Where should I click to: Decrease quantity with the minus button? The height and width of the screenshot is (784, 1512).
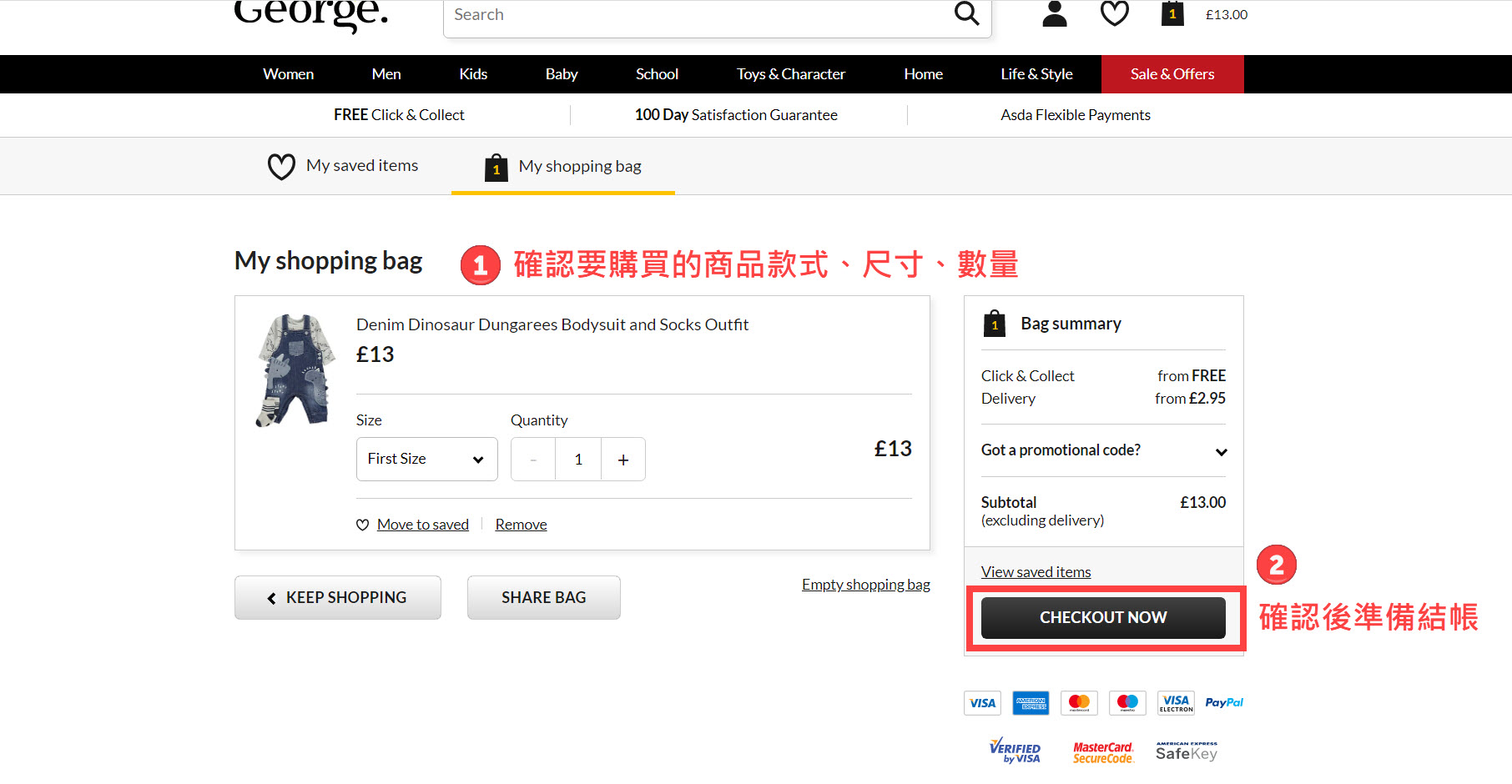coord(533,460)
